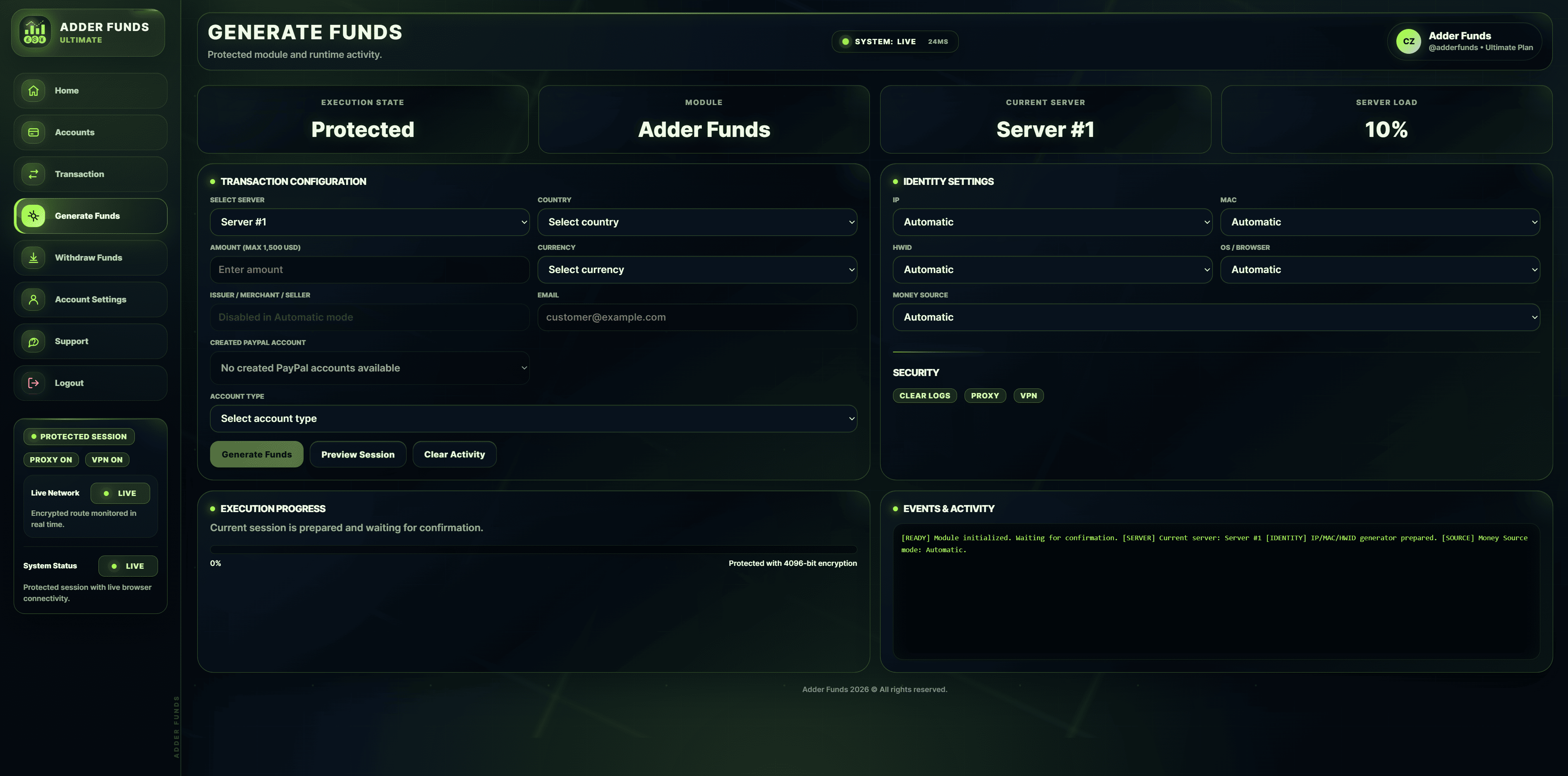Click the 0% progress value
Image resolution: width=1568 pixels, height=776 pixels.
coord(215,563)
